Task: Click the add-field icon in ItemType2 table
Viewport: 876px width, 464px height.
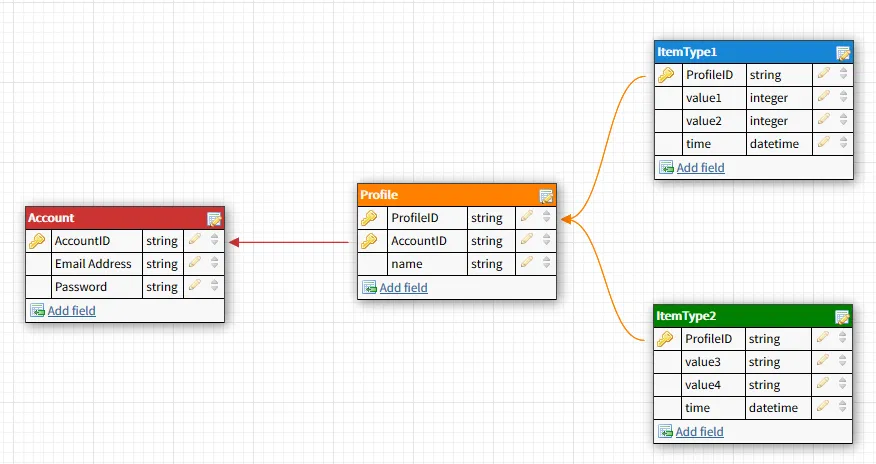Action: (x=665, y=432)
